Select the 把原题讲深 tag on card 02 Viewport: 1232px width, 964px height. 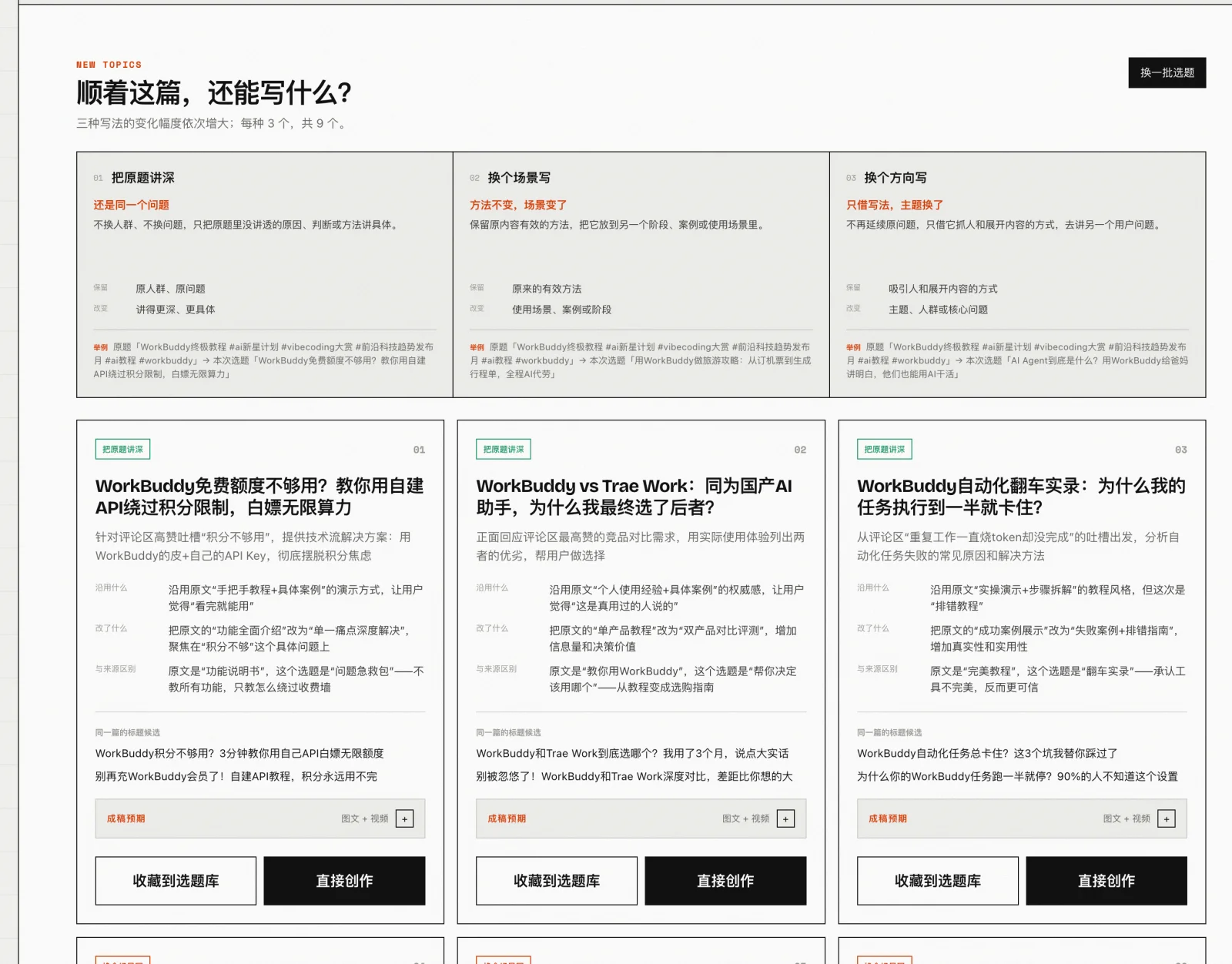pyautogui.click(x=504, y=449)
